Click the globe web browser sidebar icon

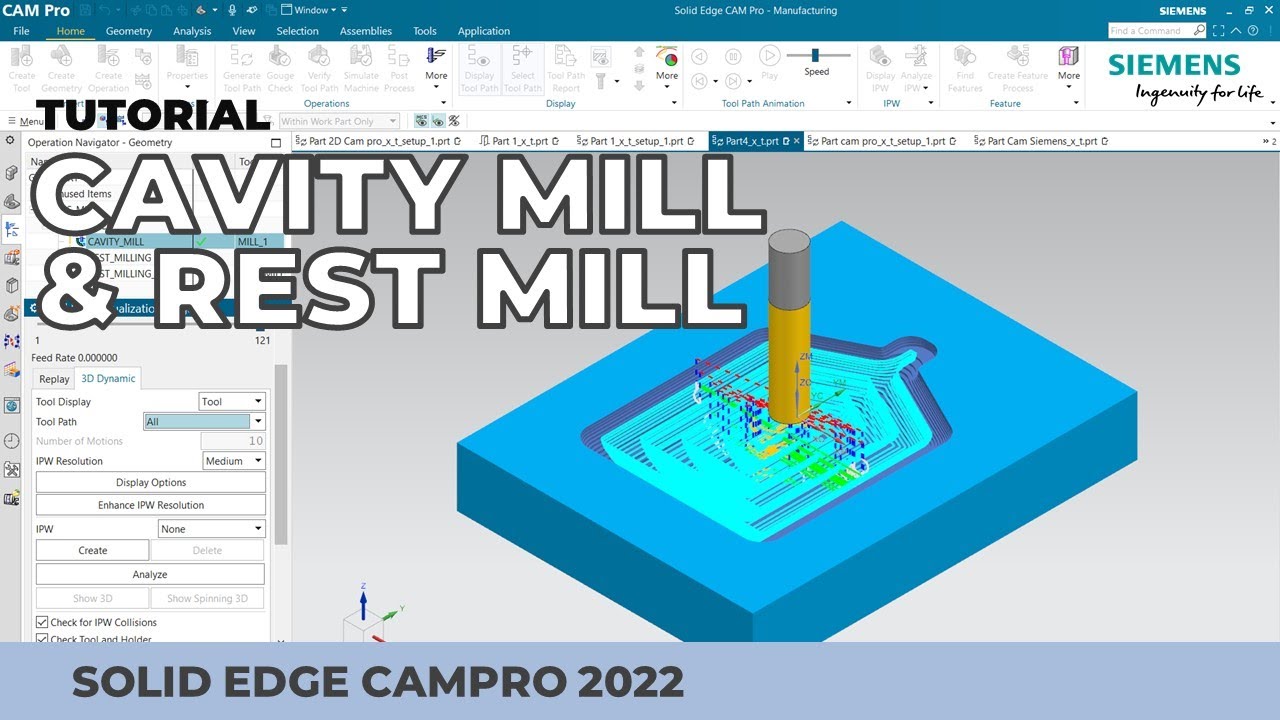[x=11, y=405]
